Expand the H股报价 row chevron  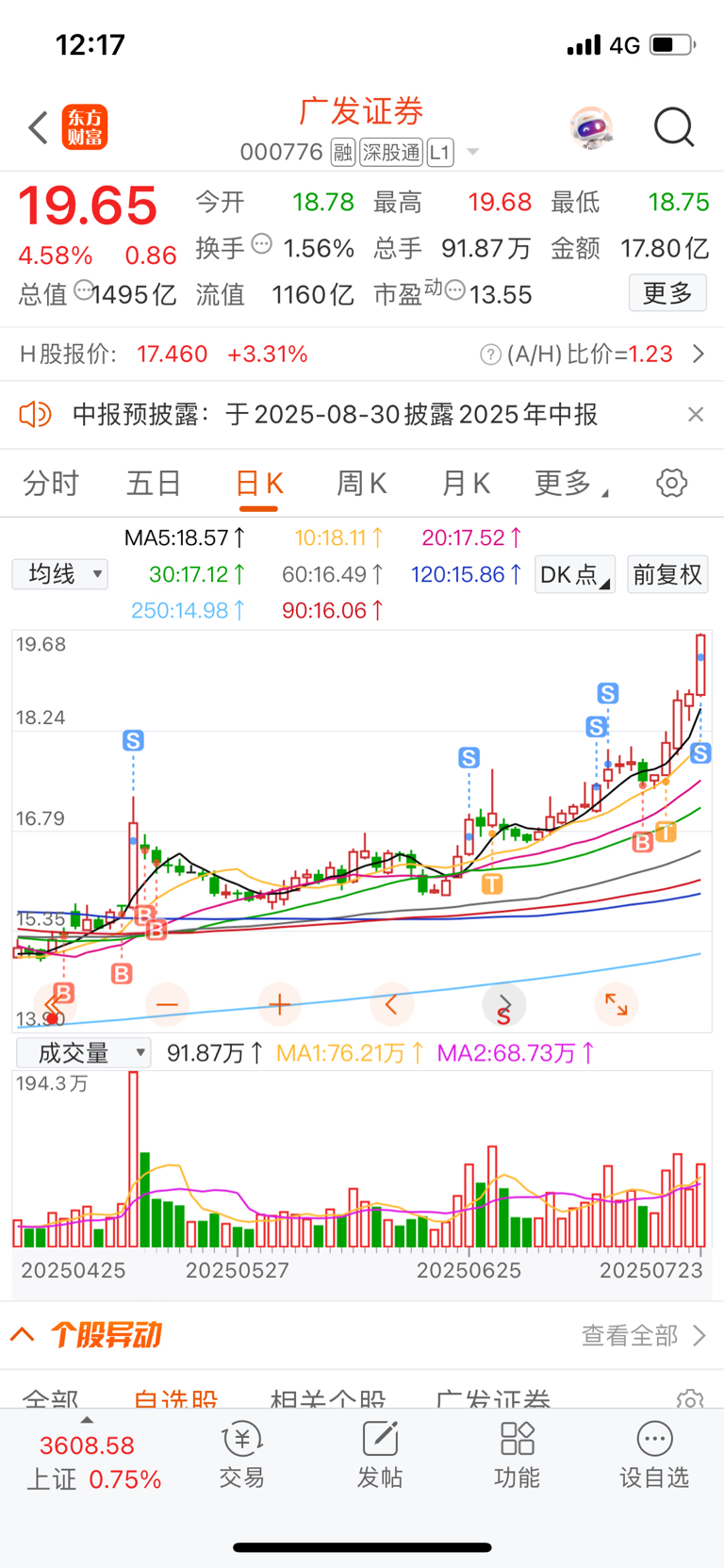(x=699, y=355)
